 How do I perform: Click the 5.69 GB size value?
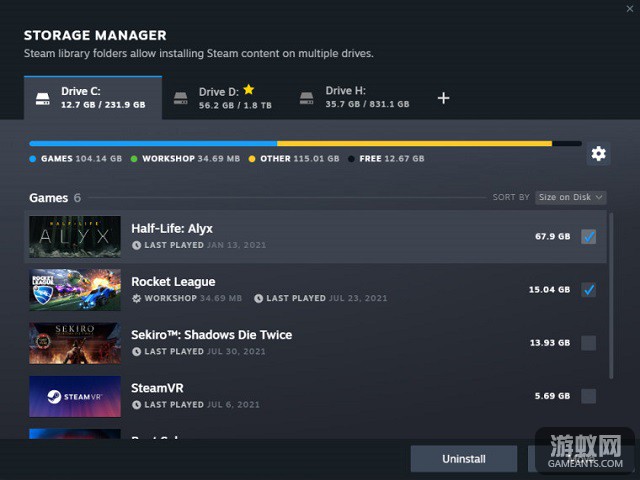point(552,396)
